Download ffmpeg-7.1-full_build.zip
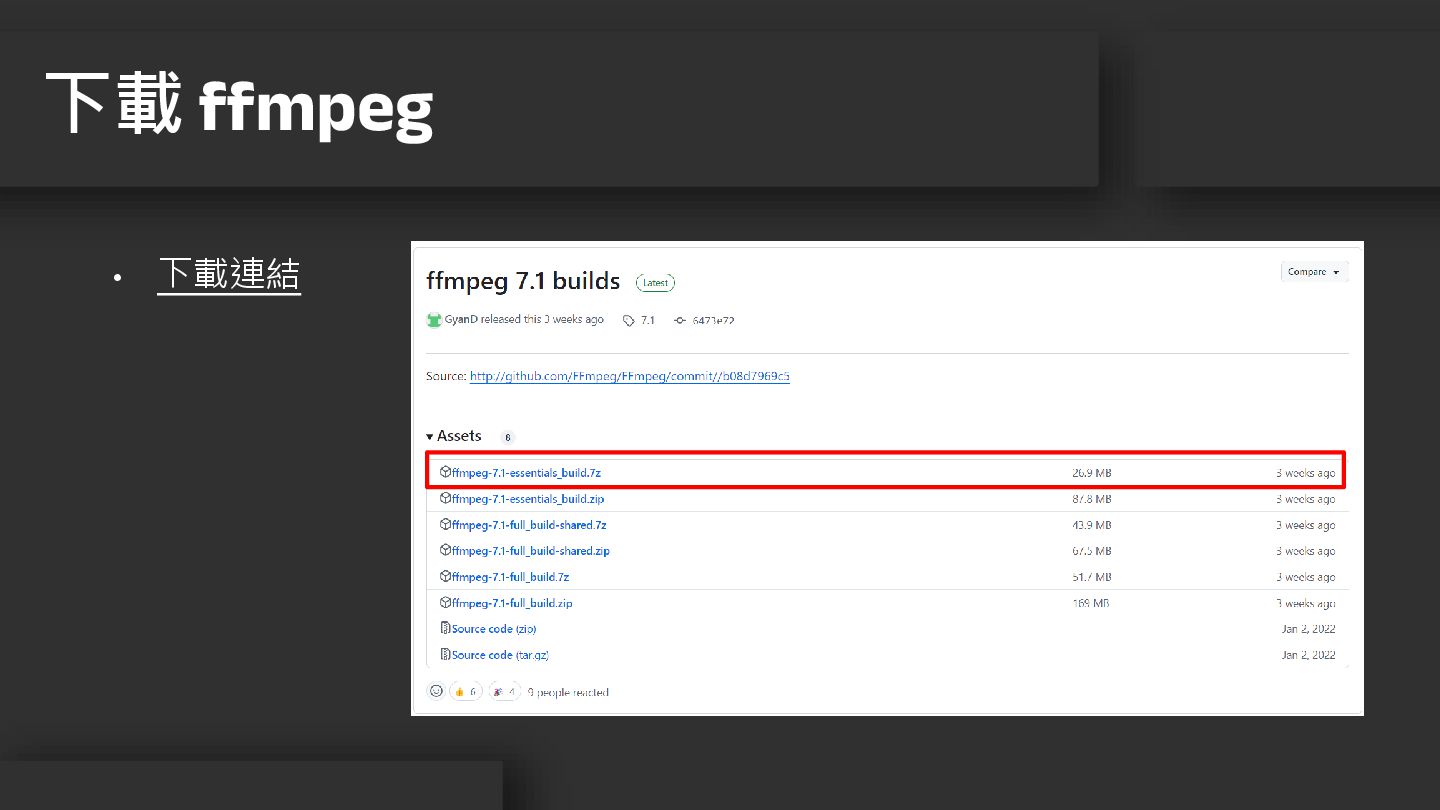 (x=512, y=603)
